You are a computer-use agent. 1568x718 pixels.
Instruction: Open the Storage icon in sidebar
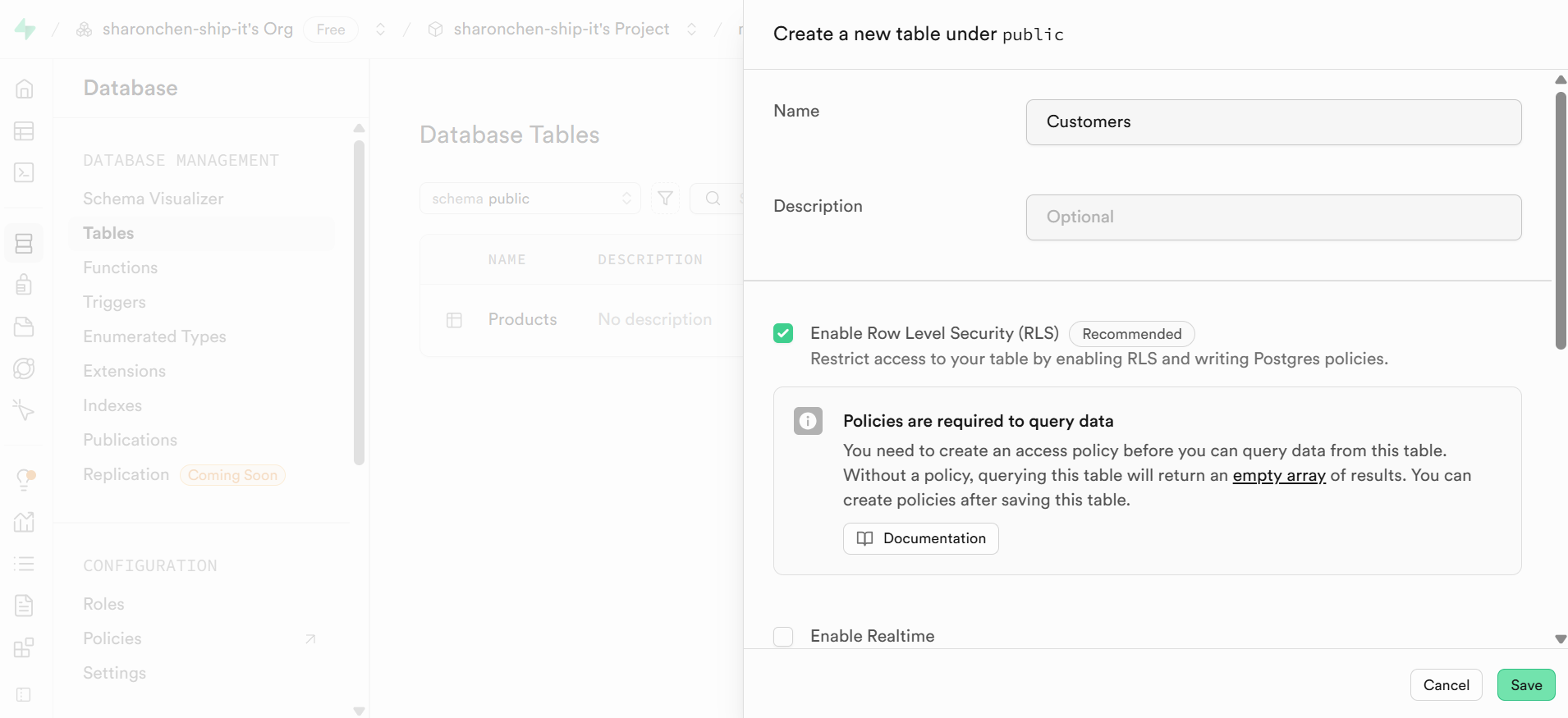click(24, 327)
